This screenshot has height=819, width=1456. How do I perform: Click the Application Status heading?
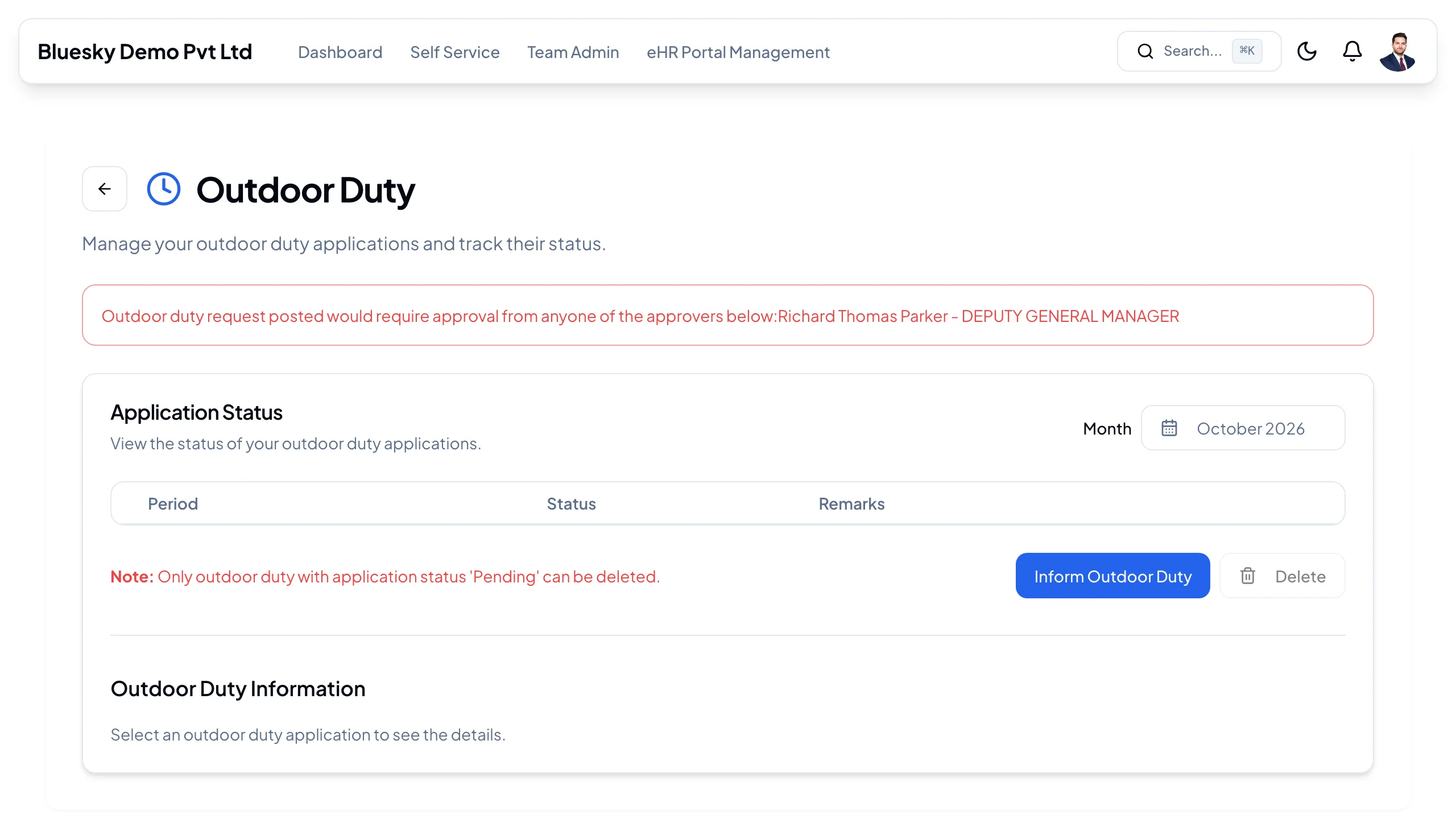tap(196, 412)
